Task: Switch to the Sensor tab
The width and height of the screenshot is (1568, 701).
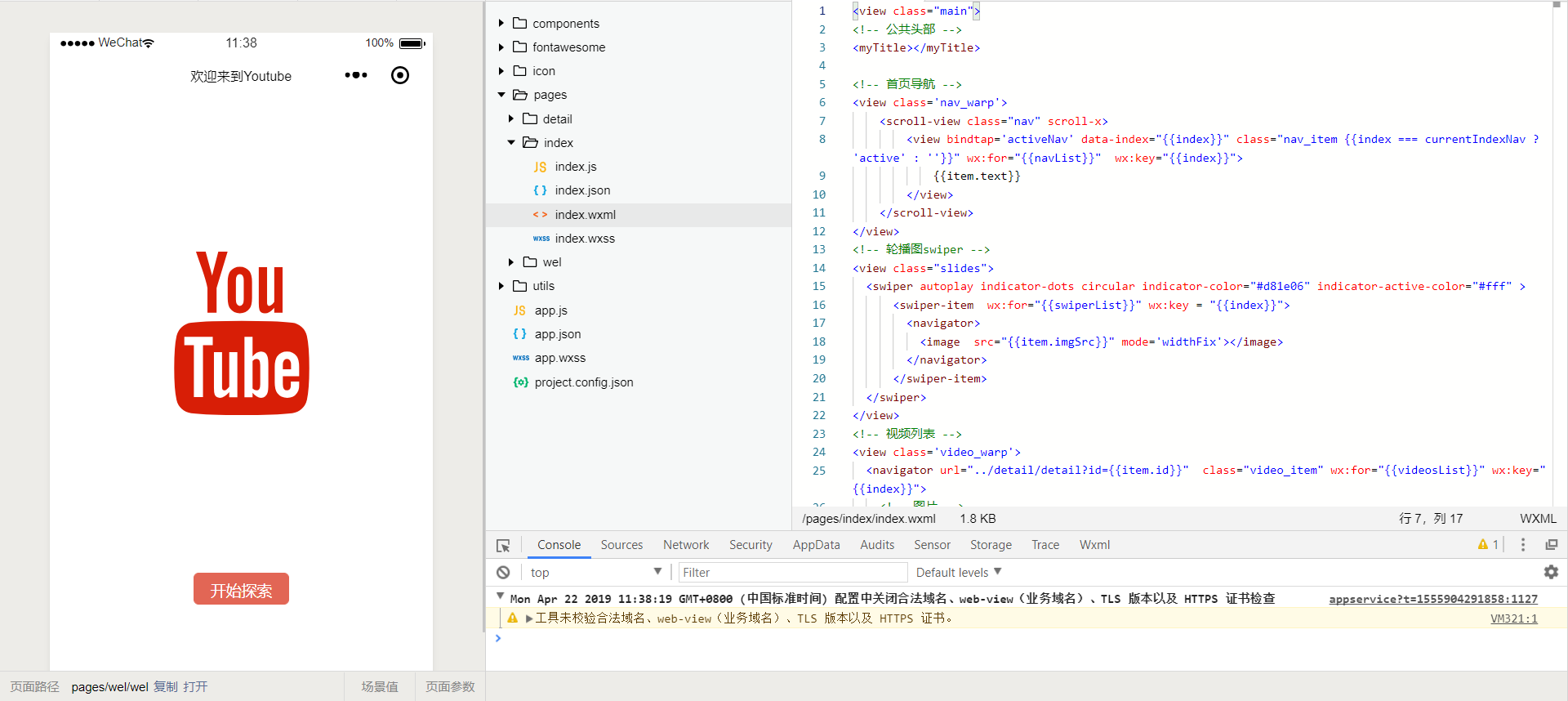Action: coord(932,545)
